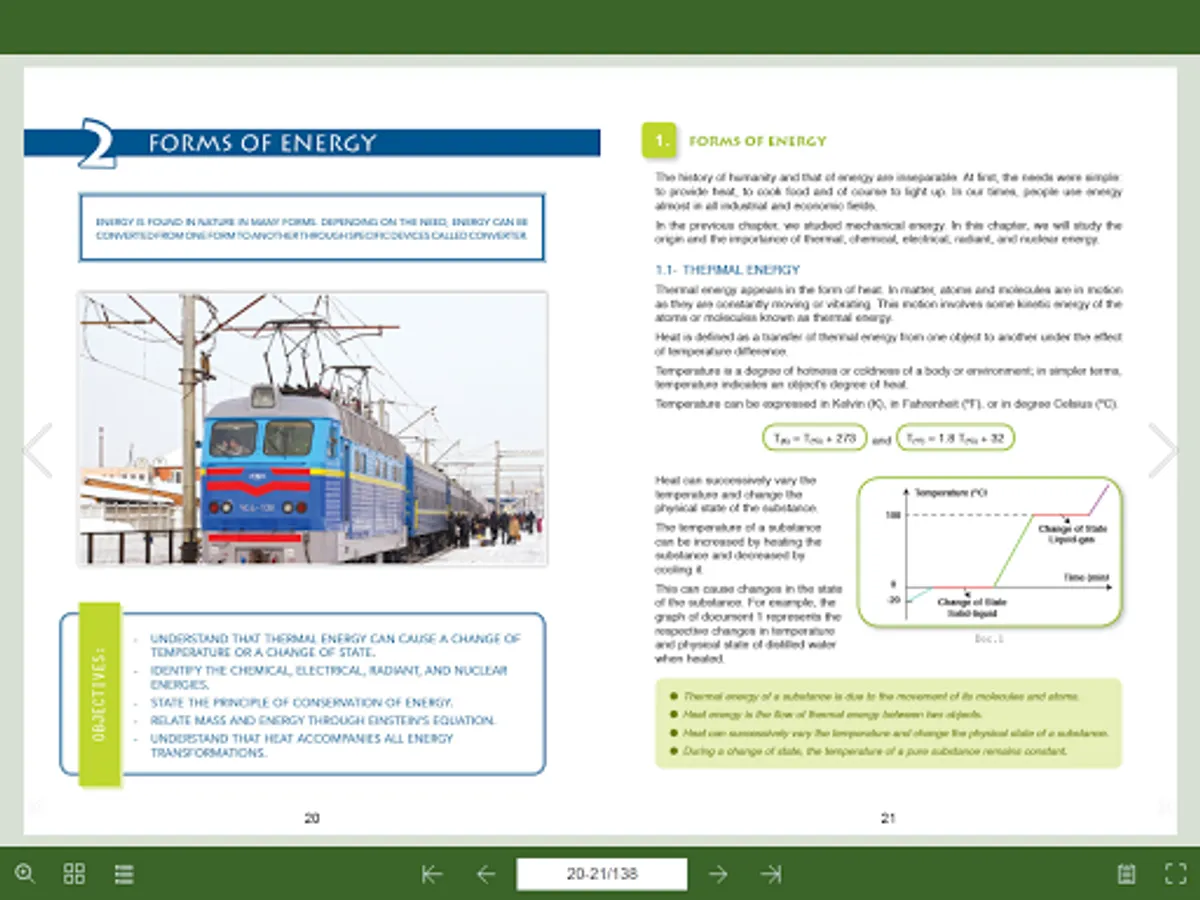This screenshot has width=1200, height=900.
Task: Click the summary bullet about change of state temperature
Action: click(x=875, y=751)
